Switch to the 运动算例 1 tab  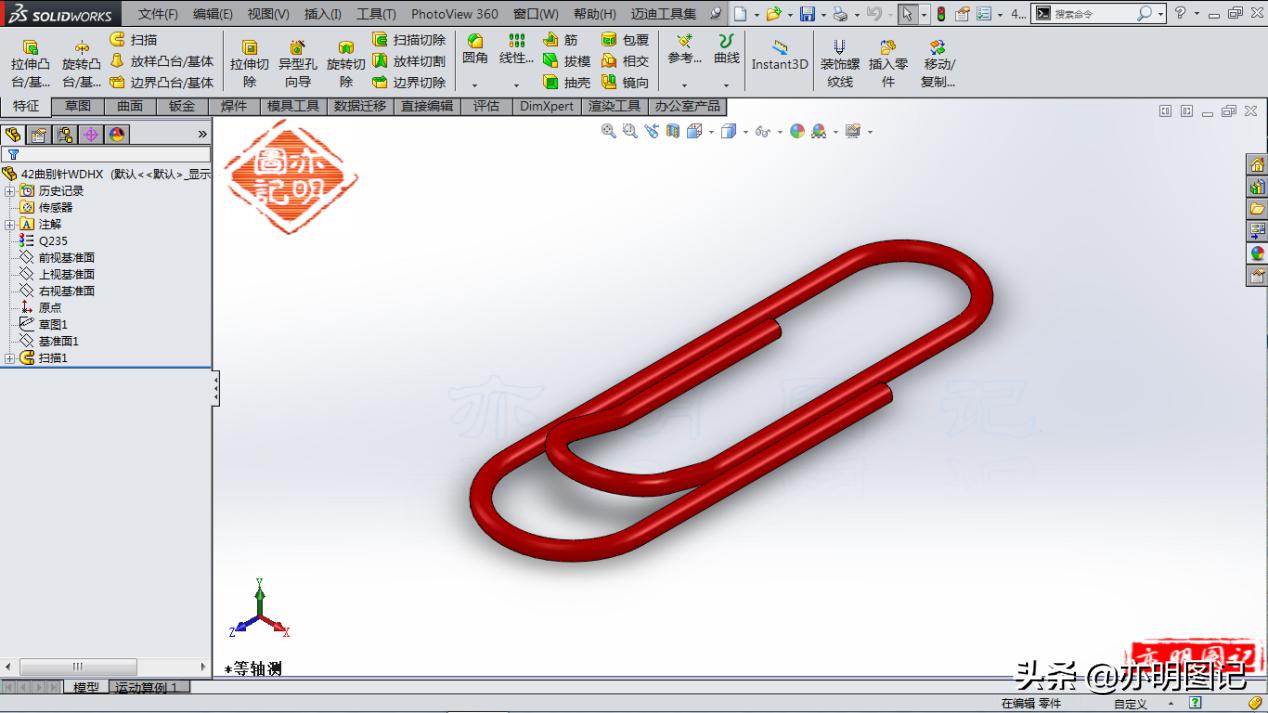tap(148, 688)
